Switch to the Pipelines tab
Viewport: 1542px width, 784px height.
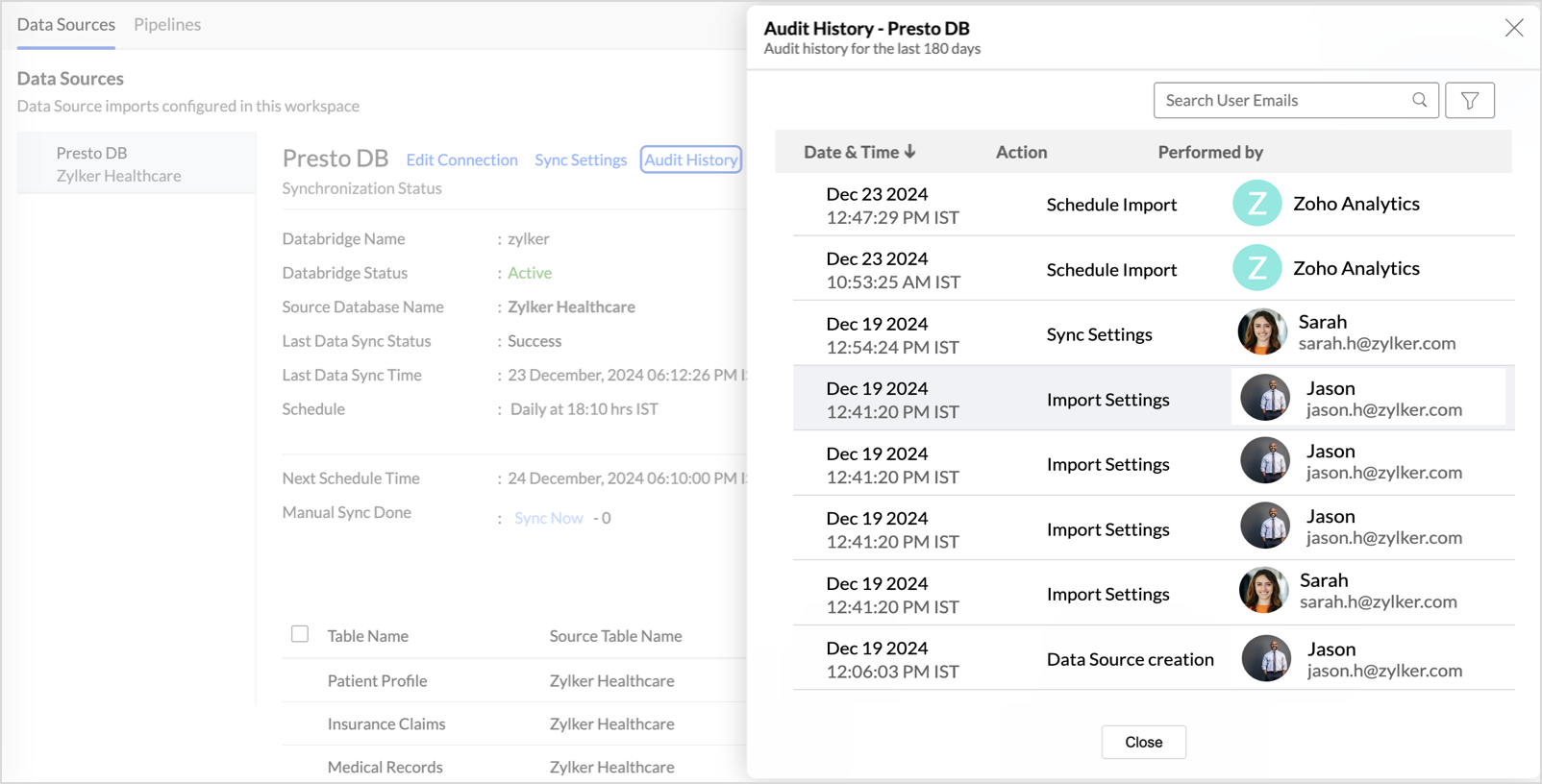point(167,24)
